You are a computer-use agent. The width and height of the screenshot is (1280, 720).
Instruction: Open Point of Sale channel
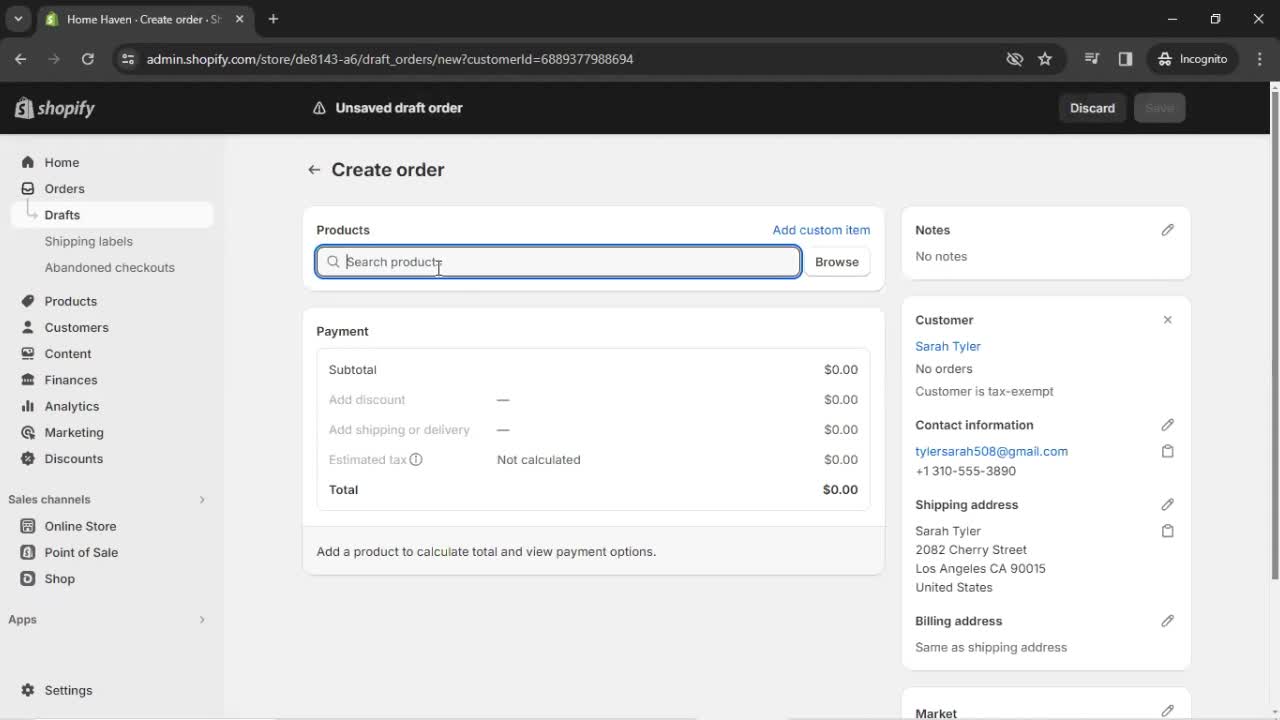(x=81, y=552)
